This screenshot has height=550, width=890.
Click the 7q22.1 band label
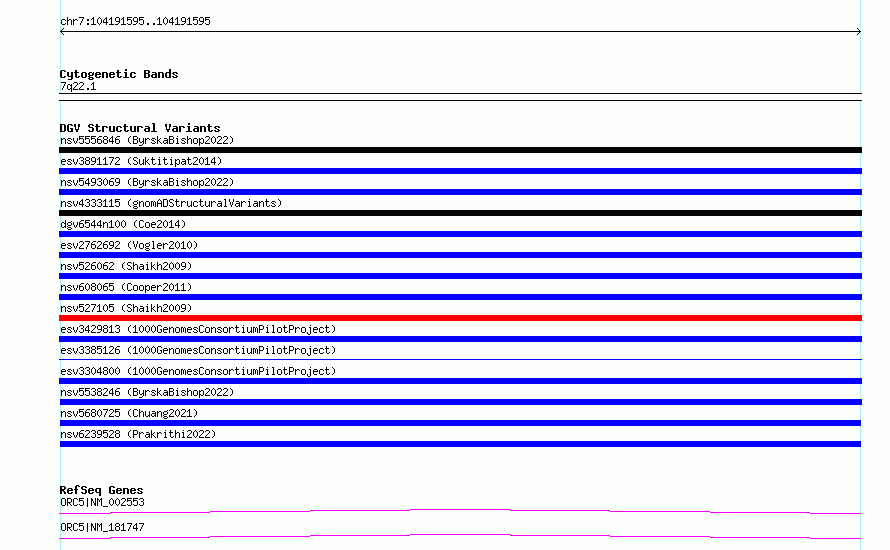pos(78,86)
